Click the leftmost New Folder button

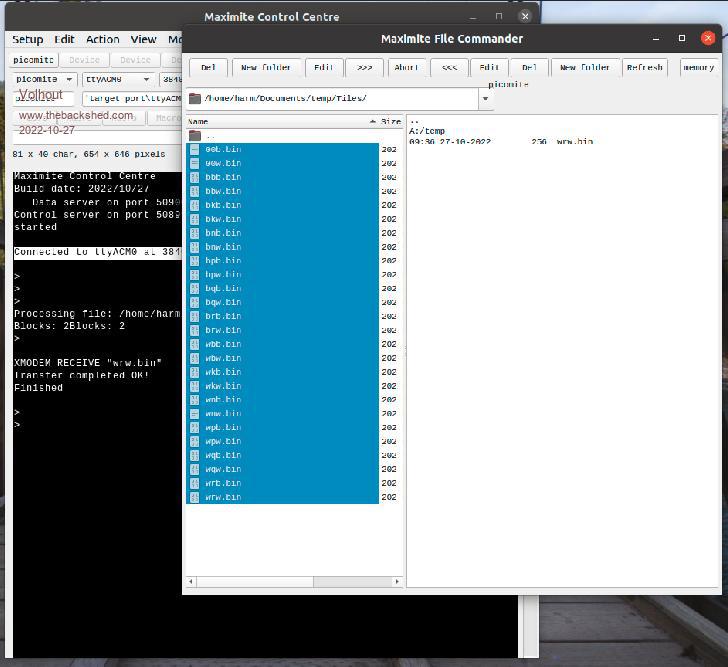(263, 67)
